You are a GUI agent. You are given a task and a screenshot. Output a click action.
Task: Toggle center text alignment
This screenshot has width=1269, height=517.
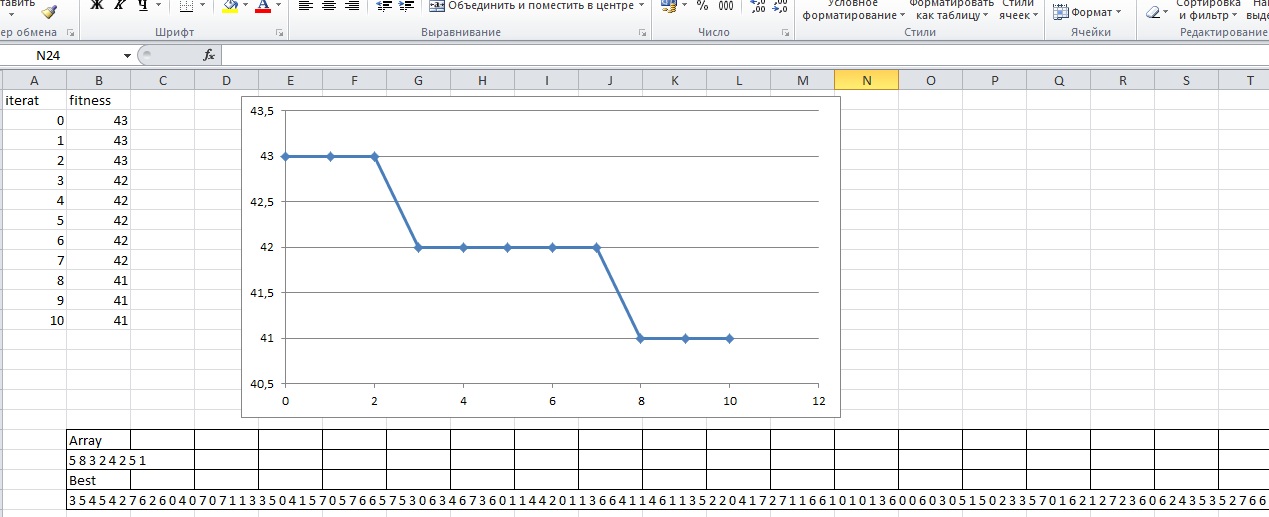[329, 6]
